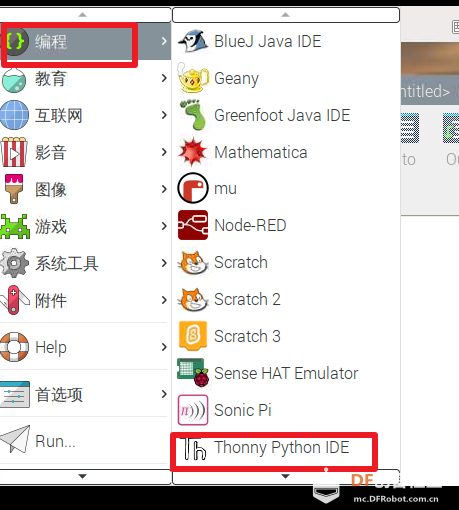Click the Sonic Pi icon
Screen dimensions: 459x510
tap(193, 410)
